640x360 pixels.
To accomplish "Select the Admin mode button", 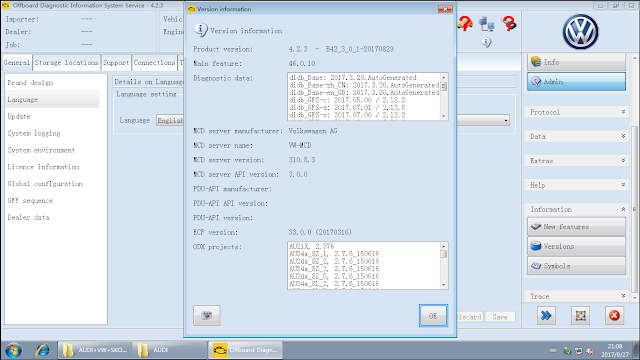I will point(576,82).
